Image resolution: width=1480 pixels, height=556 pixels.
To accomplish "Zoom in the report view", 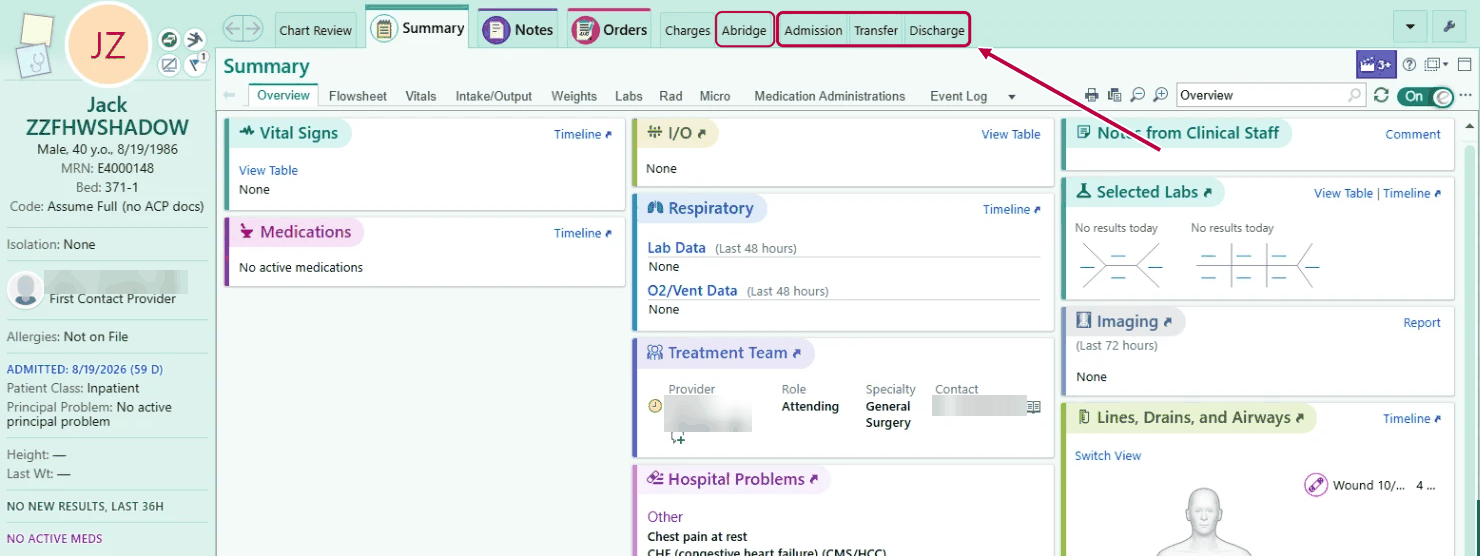I will (1160, 95).
